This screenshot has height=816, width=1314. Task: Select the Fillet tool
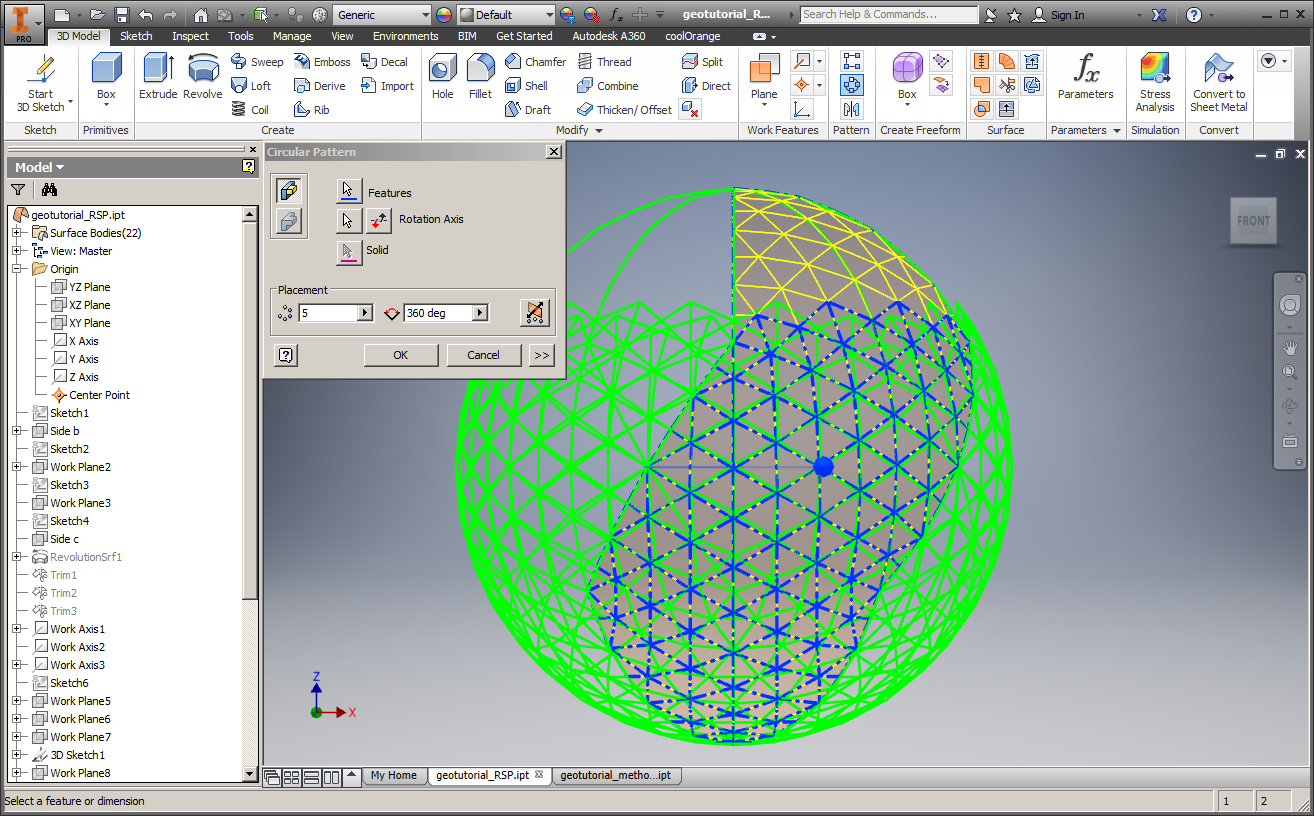(480, 77)
